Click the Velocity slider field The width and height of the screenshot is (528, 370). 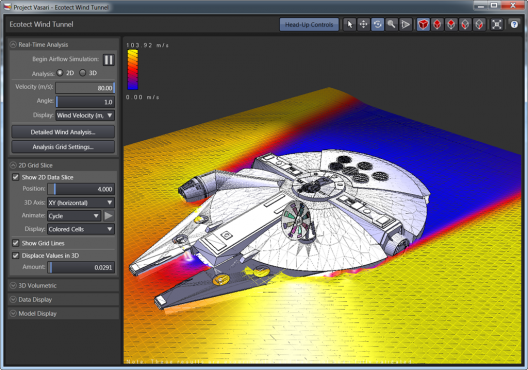[85, 88]
